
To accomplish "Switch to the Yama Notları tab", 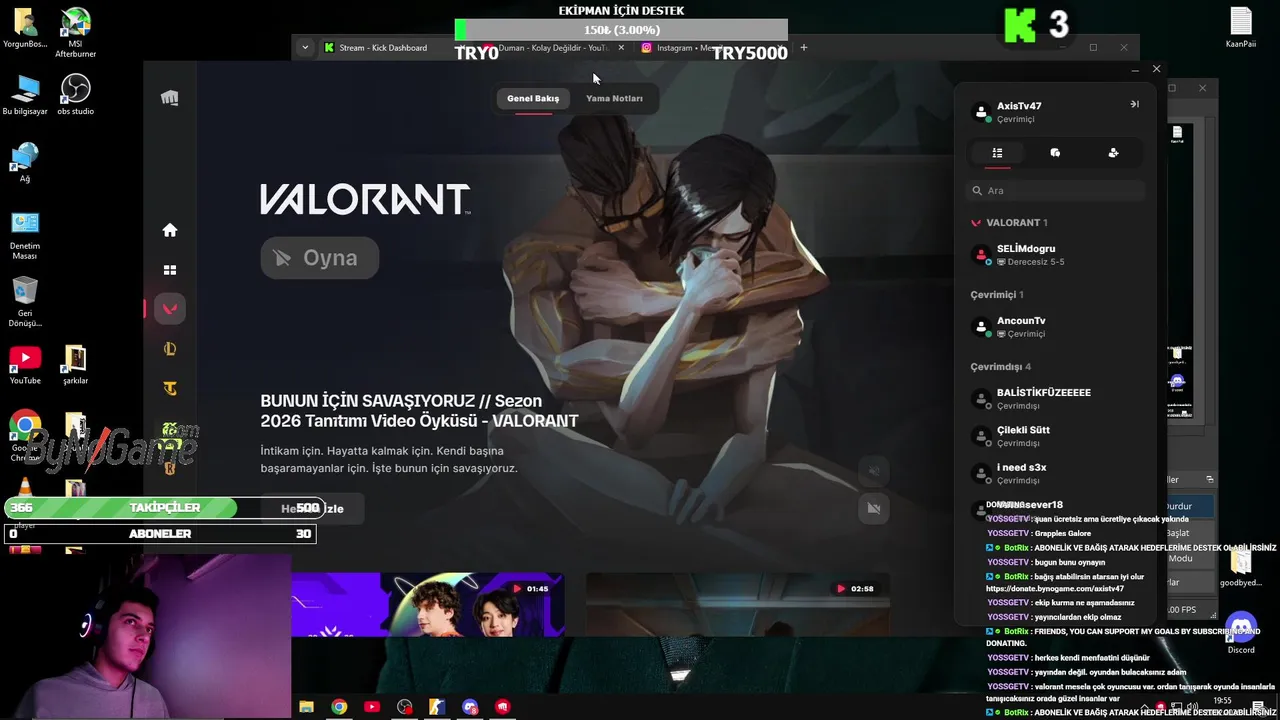I will 614,98.
